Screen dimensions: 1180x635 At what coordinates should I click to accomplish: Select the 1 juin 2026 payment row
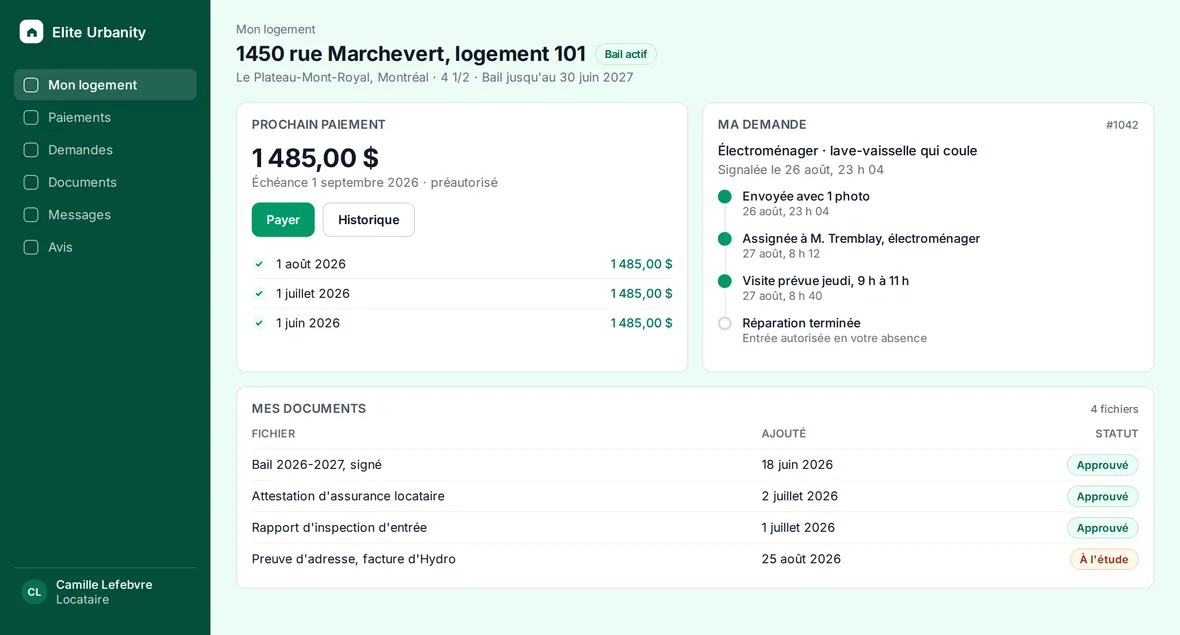click(462, 323)
